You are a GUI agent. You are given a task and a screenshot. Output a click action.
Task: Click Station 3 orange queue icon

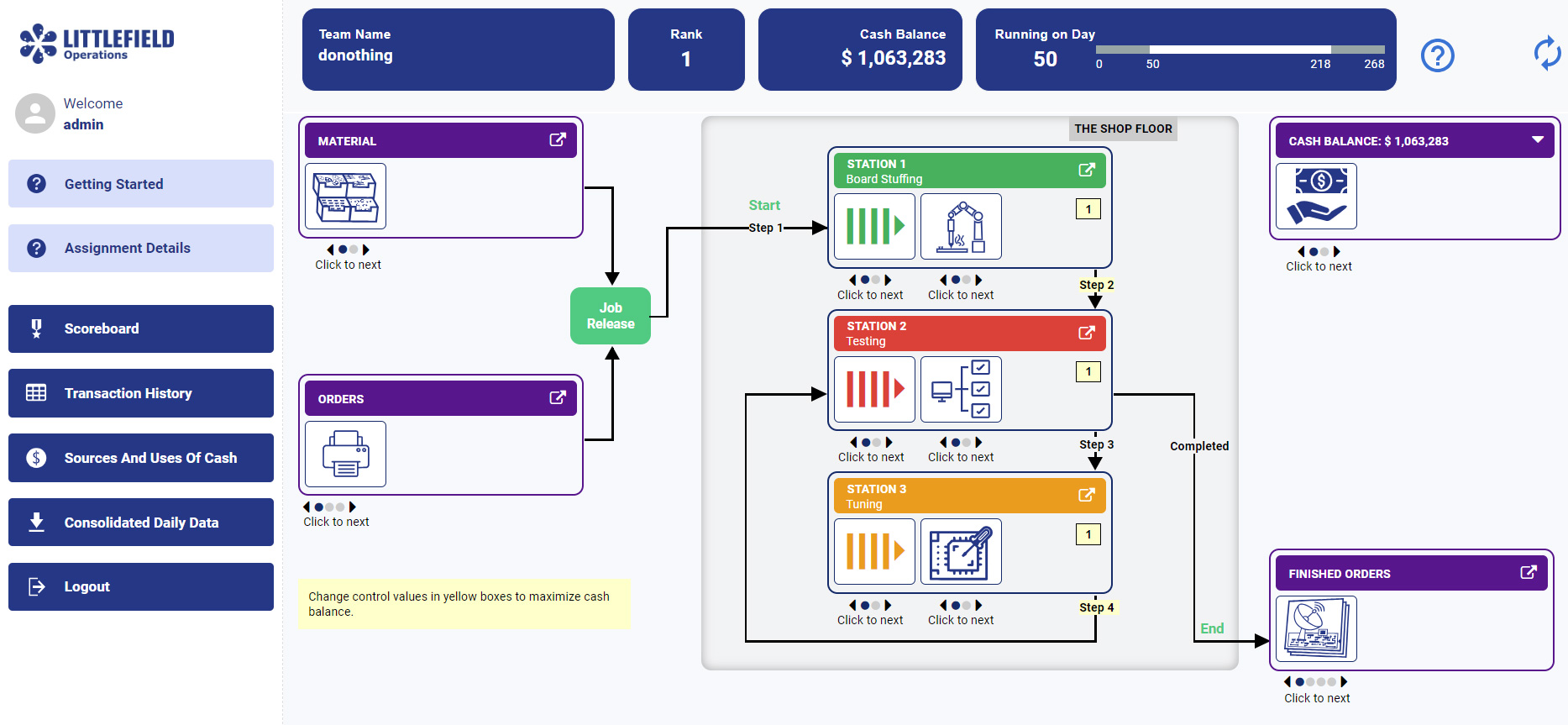874,551
